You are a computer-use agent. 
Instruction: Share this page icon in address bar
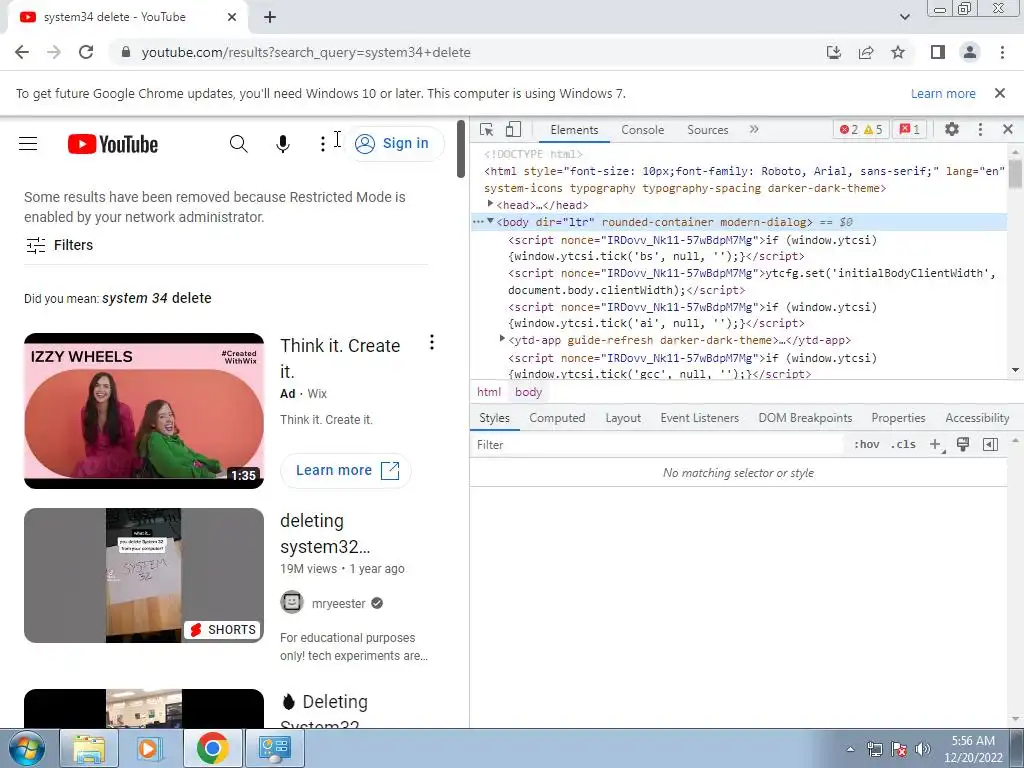pos(866,52)
